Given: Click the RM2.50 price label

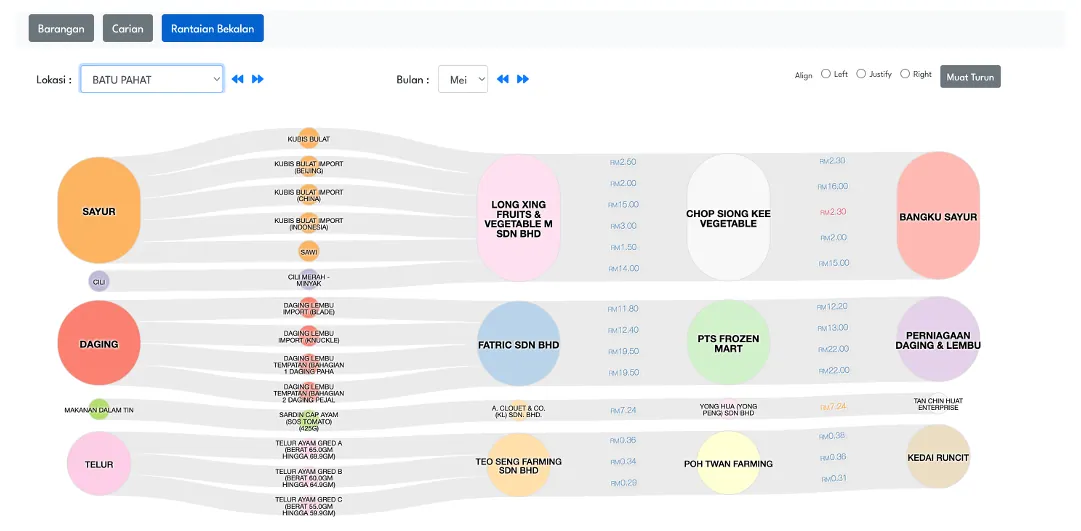Looking at the screenshot, I should pyautogui.click(x=623, y=162).
